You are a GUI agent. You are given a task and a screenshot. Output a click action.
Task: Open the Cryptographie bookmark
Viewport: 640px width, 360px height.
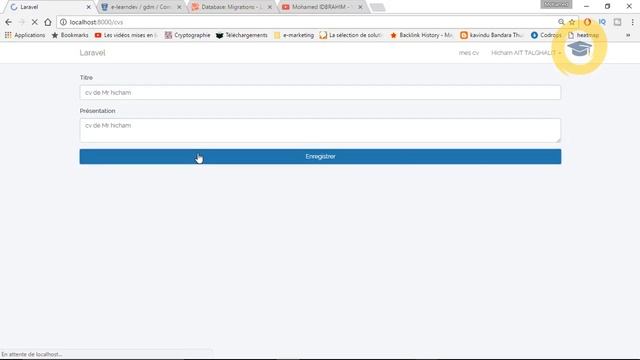click(187, 35)
